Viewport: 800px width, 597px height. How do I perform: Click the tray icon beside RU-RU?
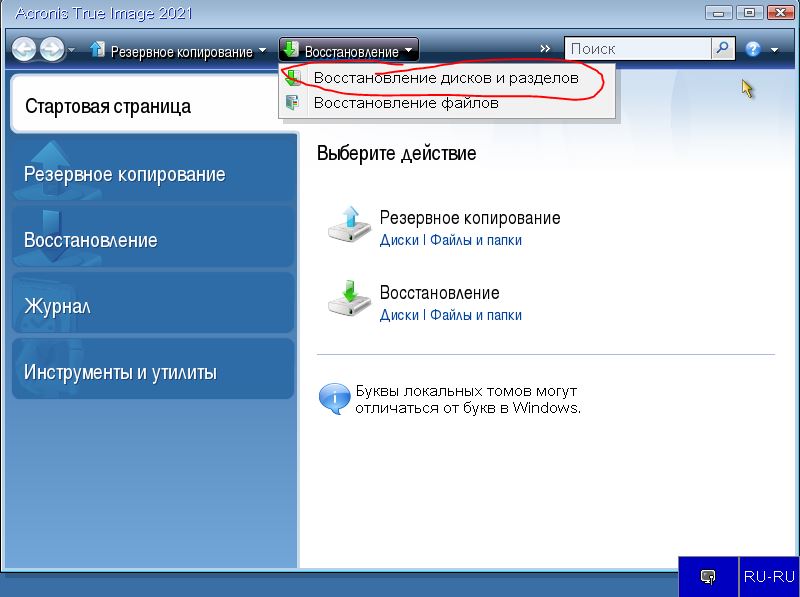pos(708,576)
